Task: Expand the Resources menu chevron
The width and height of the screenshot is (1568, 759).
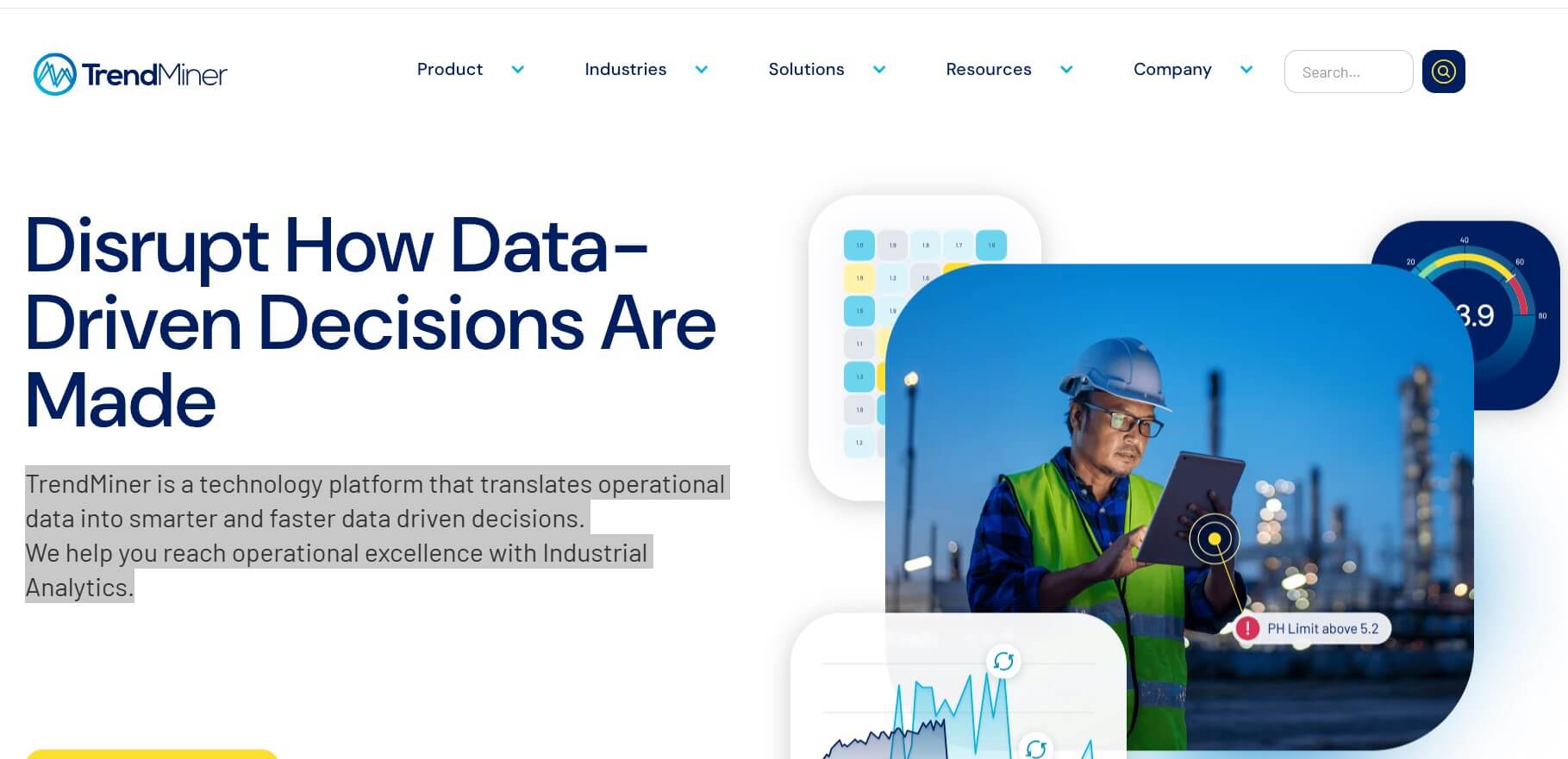Action: tap(1066, 70)
